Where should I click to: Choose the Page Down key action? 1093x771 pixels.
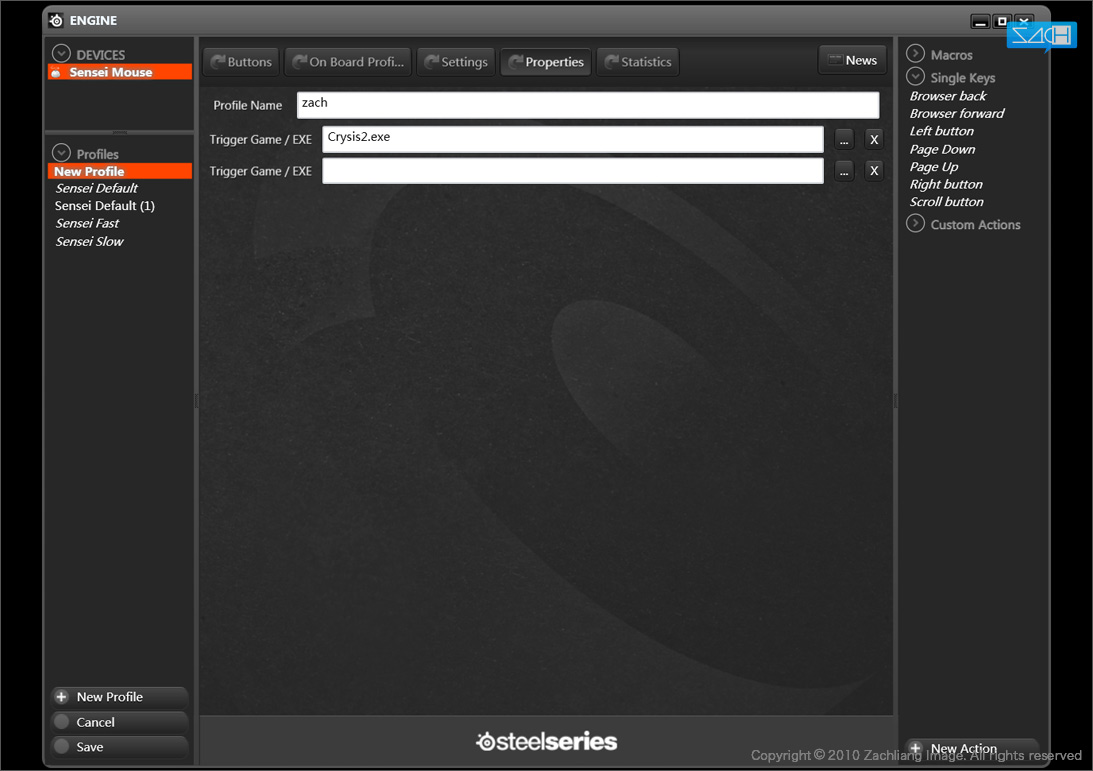[x=942, y=149]
